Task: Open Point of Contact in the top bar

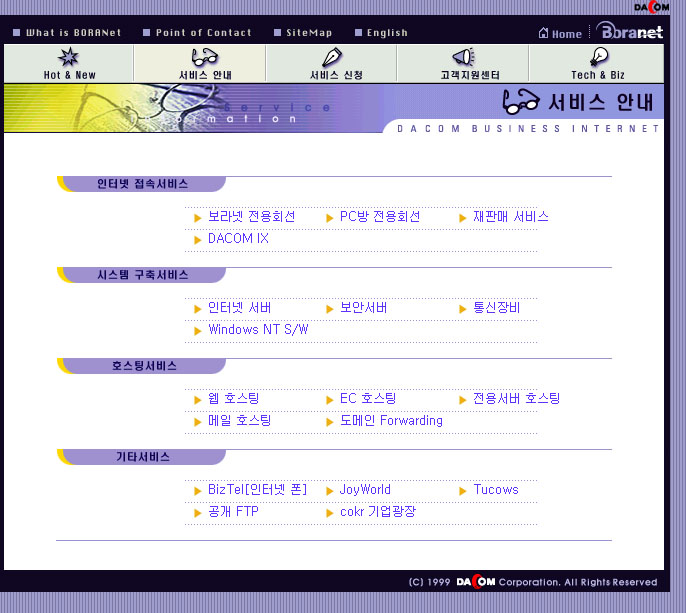Action: [x=203, y=33]
